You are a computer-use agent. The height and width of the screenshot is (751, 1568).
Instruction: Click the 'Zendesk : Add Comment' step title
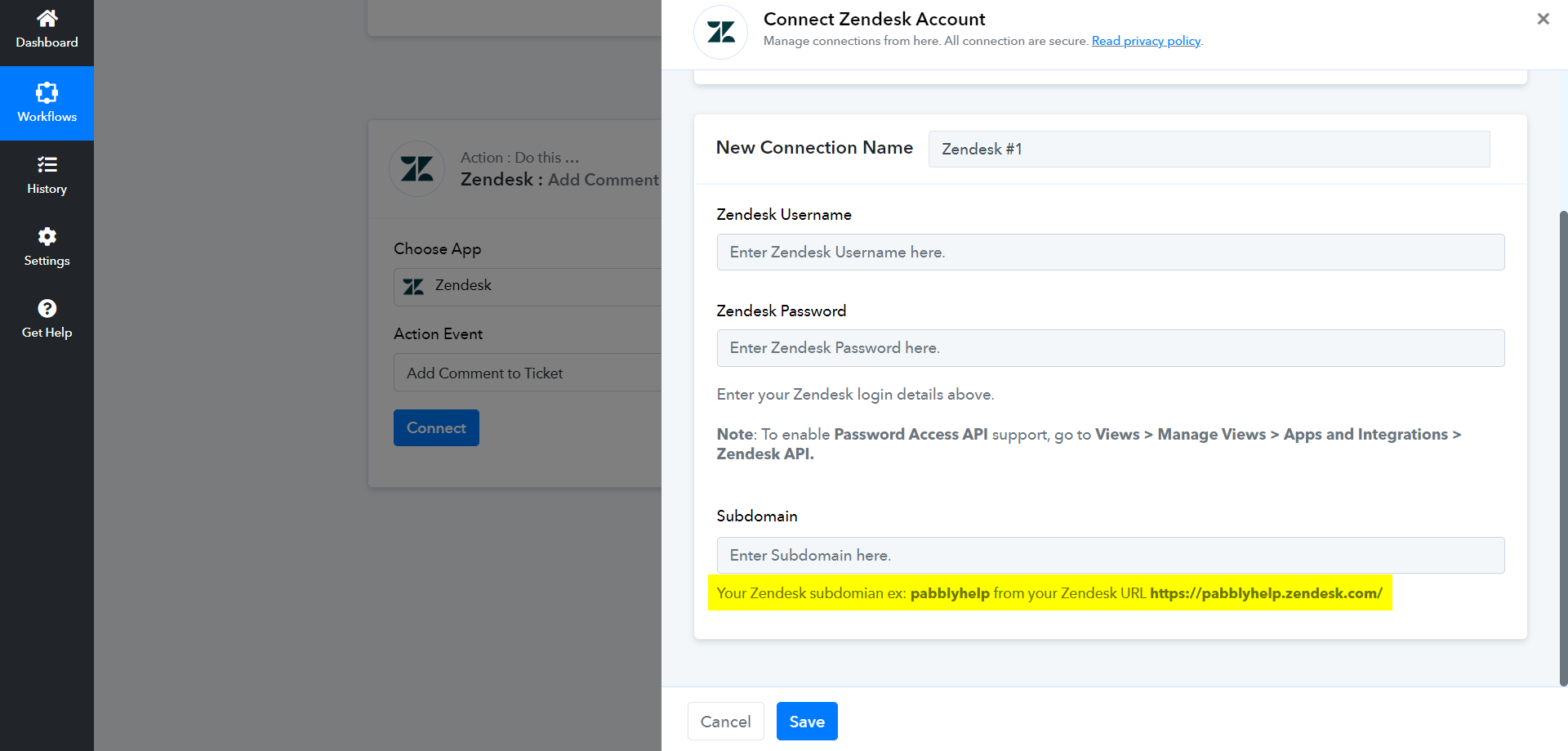[x=559, y=180]
